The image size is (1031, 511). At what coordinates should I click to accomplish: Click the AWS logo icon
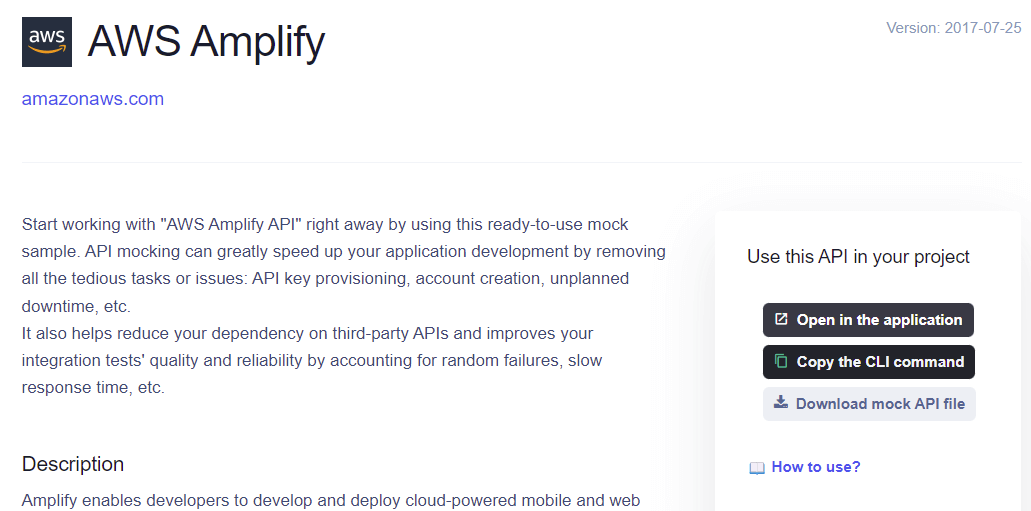click(x=47, y=42)
